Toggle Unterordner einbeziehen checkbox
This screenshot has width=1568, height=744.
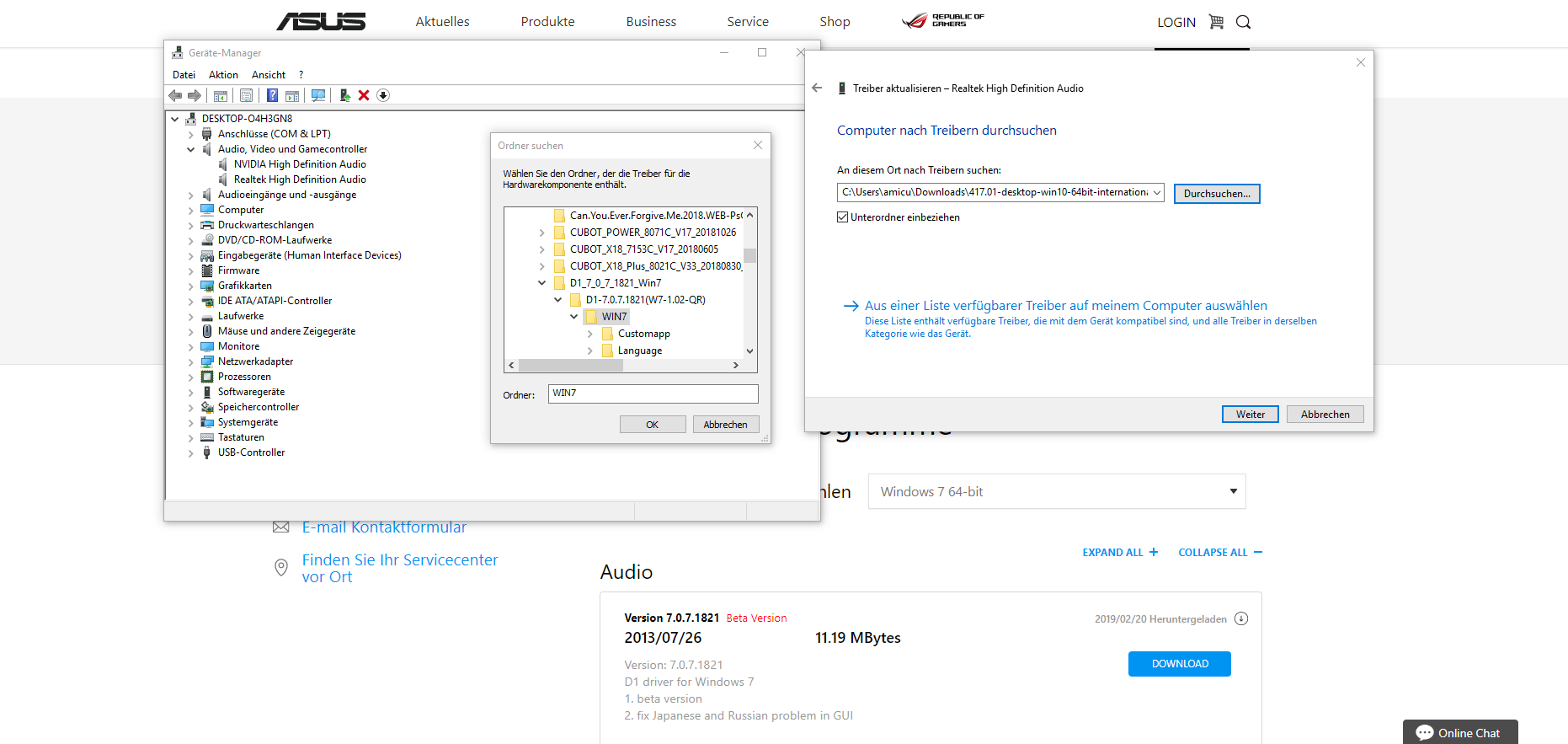point(842,217)
